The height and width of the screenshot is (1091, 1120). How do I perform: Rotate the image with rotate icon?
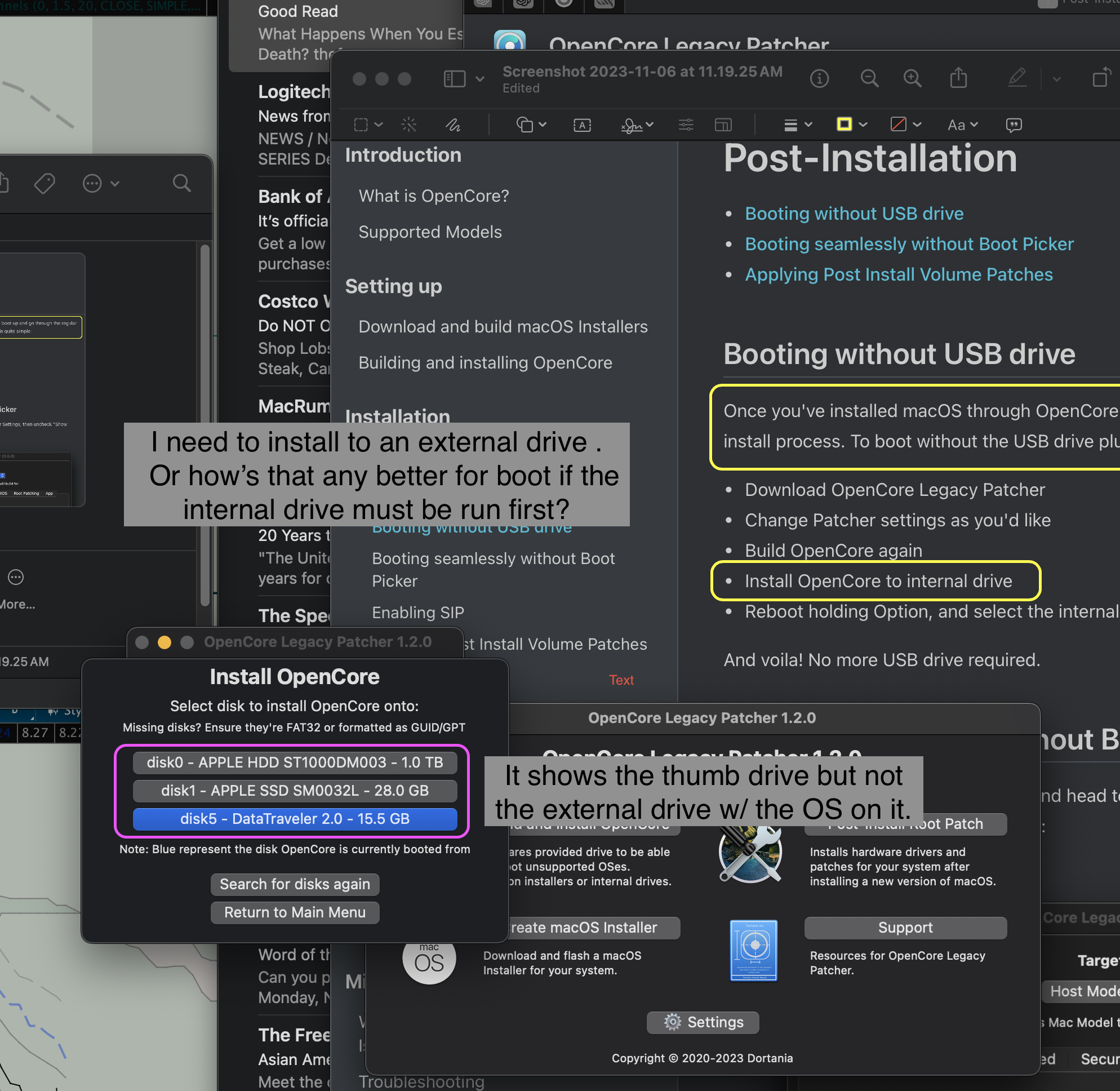[x=1100, y=78]
